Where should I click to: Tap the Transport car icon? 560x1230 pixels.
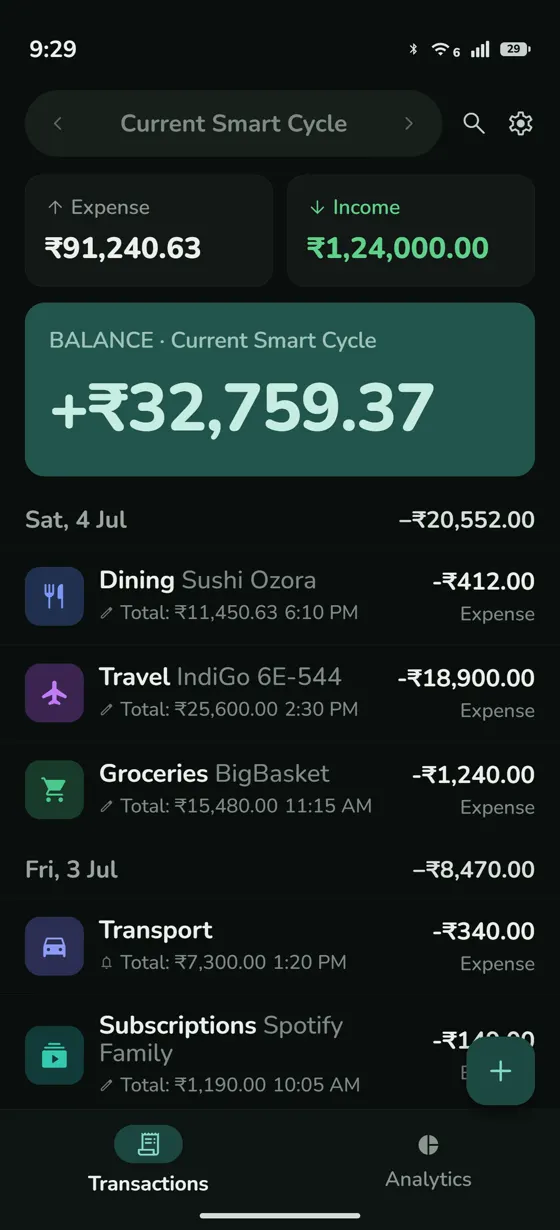coord(54,946)
